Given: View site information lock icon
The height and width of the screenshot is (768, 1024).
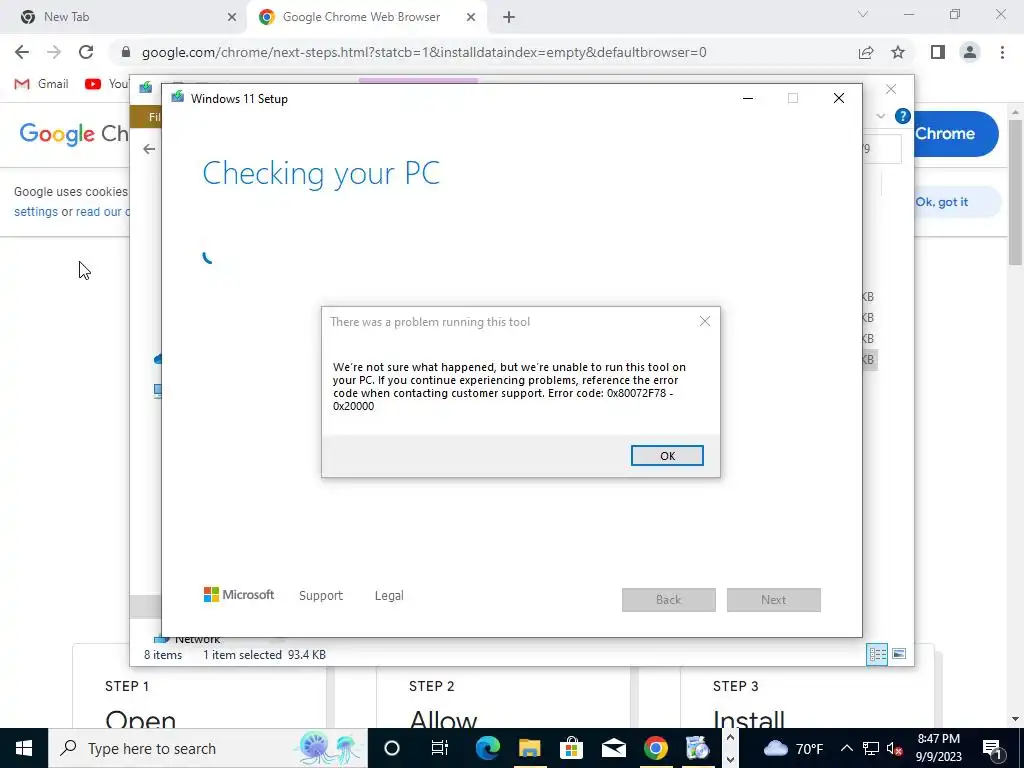Looking at the screenshot, I should tap(126, 52).
